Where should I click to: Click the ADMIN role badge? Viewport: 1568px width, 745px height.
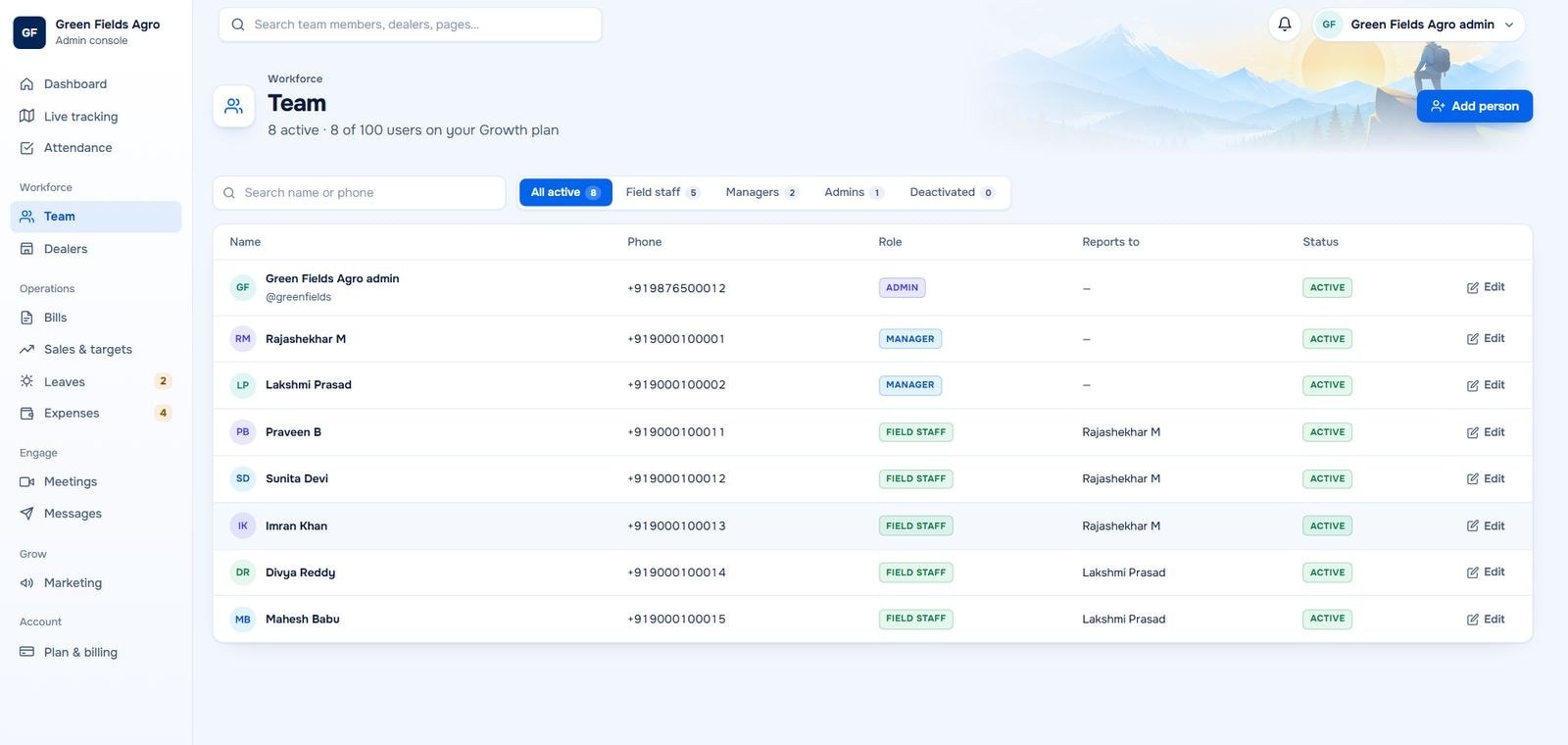(902, 288)
